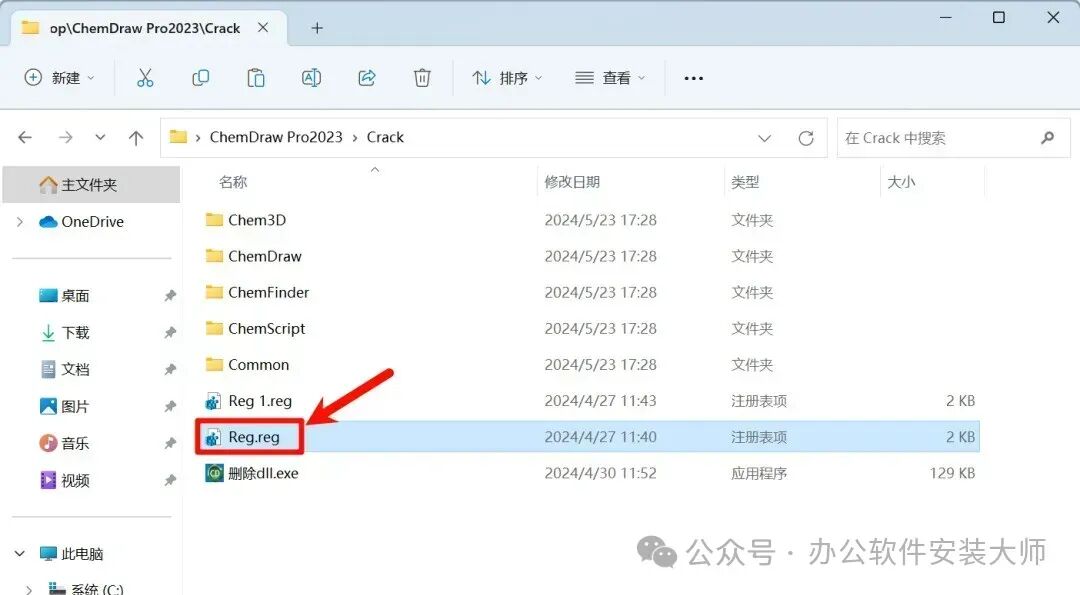The height and width of the screenshot is (595, 1080).
Task: Select the 删除dll.exe application icon
Action: pyautogui.click(x=214, y=473)
